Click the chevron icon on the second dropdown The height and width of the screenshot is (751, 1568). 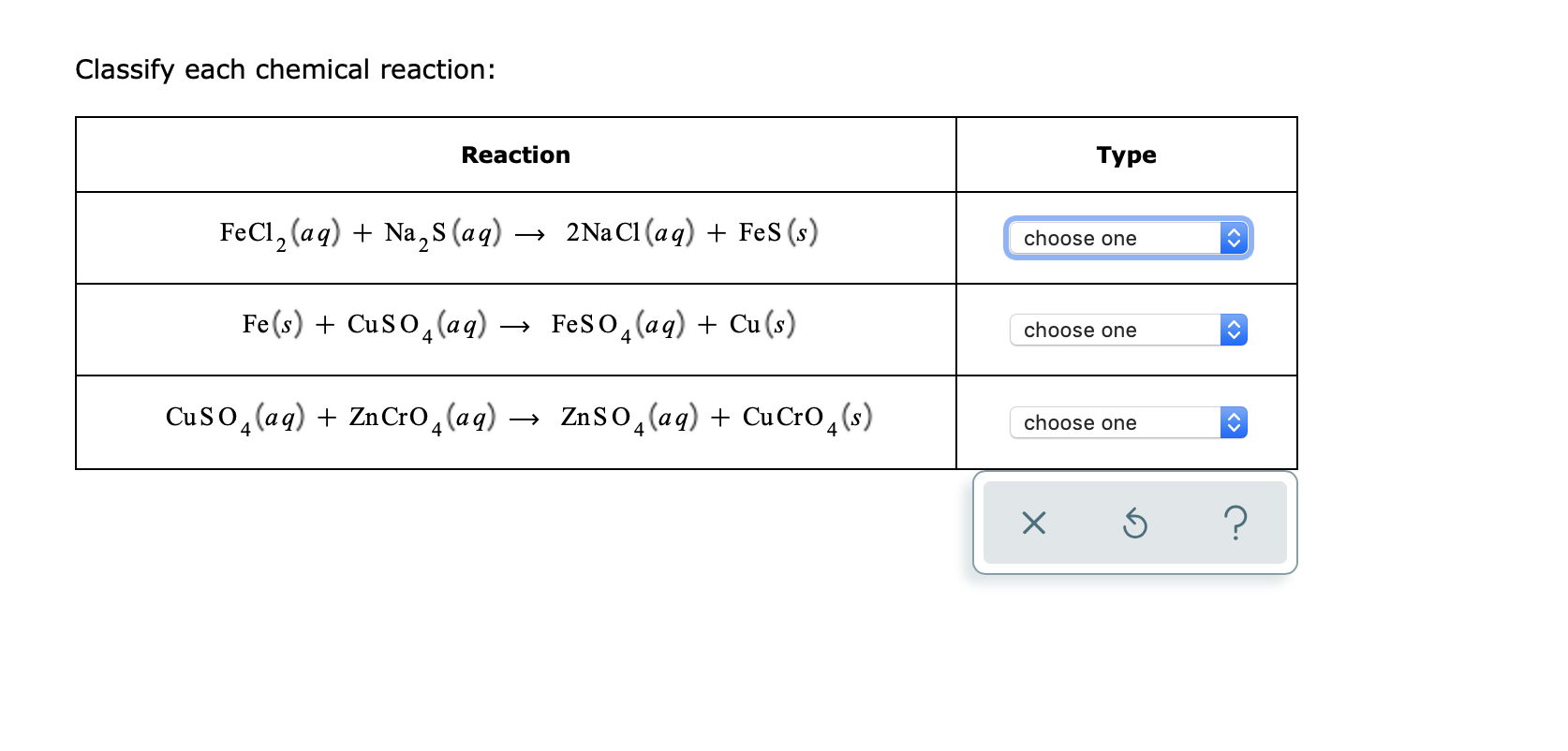1235,330
